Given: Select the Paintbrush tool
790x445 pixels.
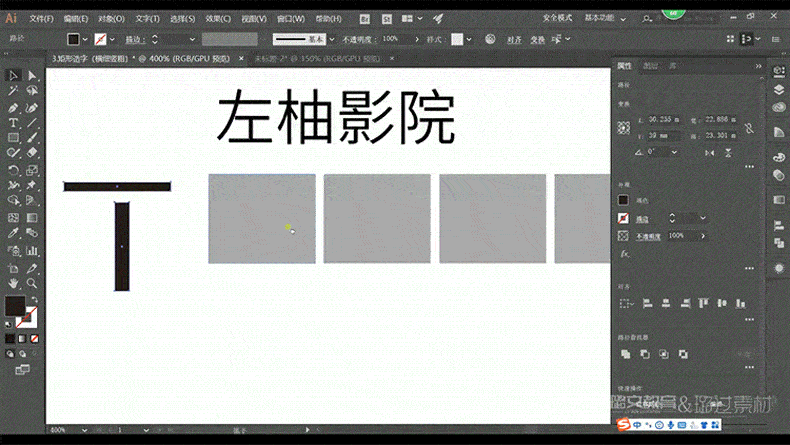Looking at the screenshot, I should [x=32, y=138].
